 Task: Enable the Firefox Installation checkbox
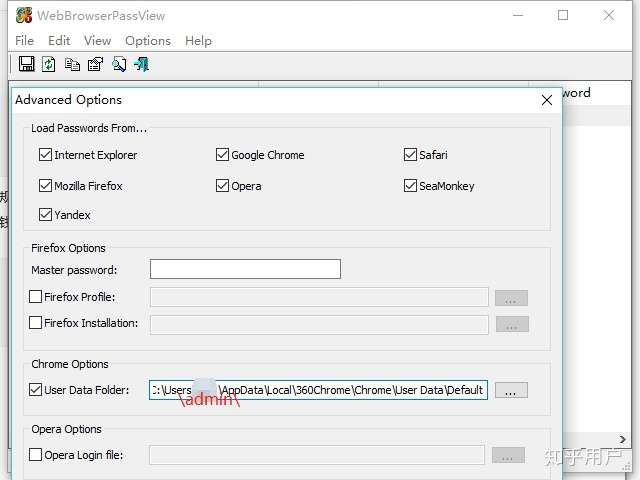point(36,322)
